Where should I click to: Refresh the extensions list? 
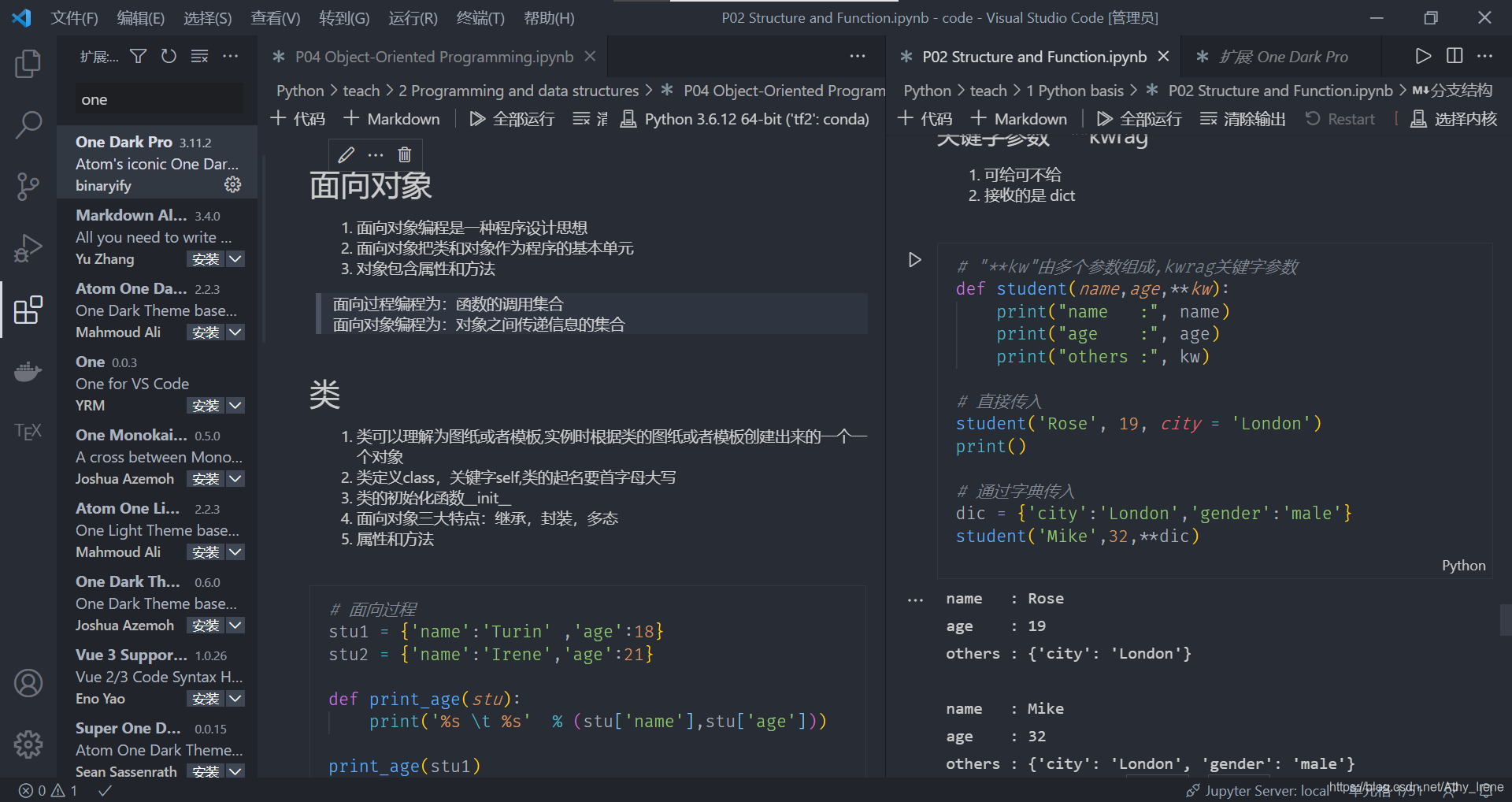click(x=169, y=56)
